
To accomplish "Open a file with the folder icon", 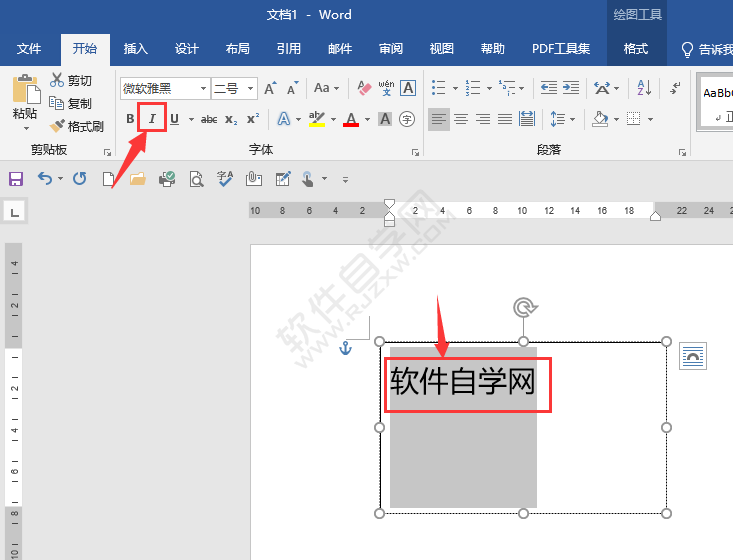I will 137,179.
